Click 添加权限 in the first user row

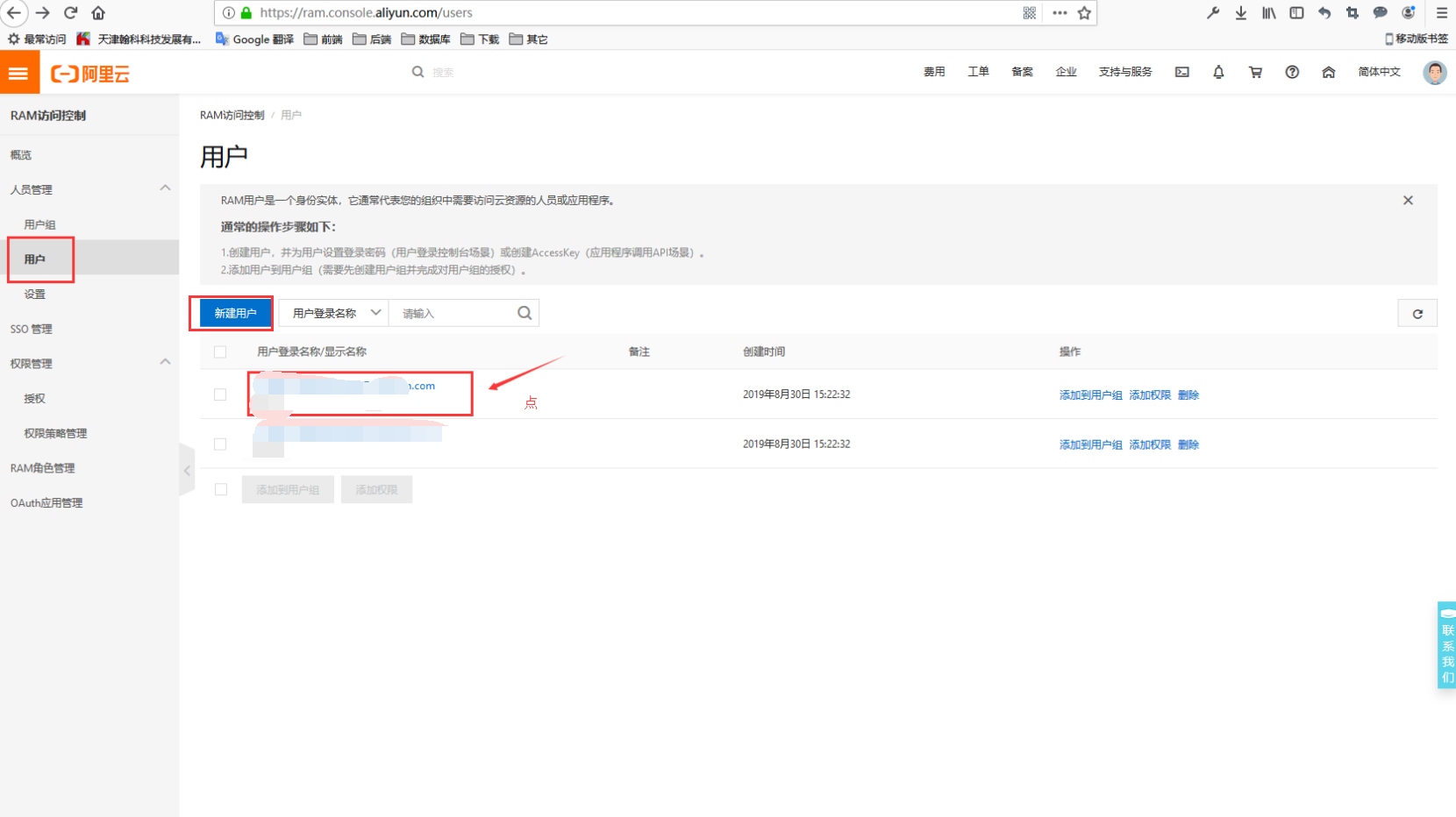tap(1150, 394)
